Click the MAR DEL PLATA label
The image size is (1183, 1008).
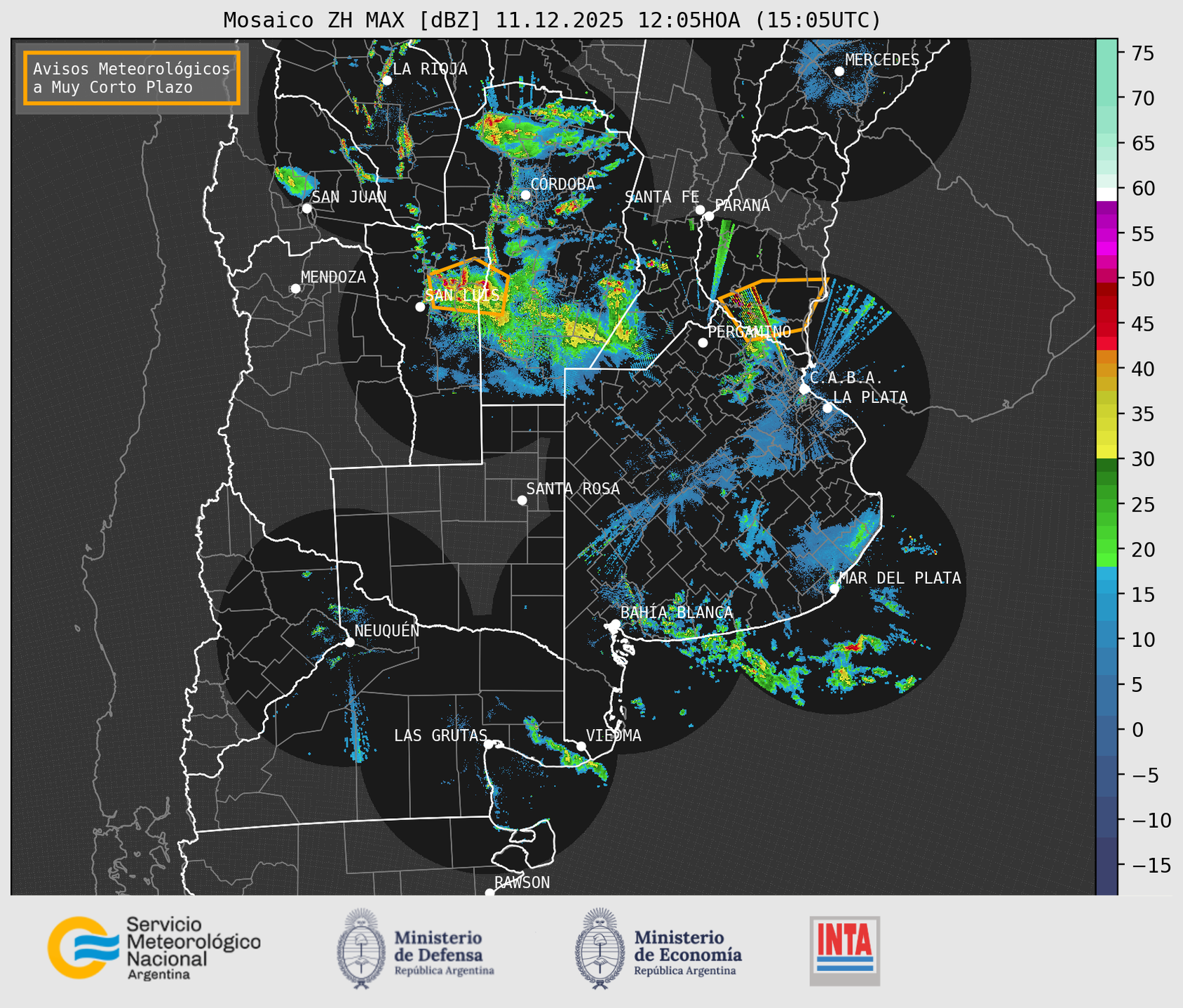click(x=900, y=578)
